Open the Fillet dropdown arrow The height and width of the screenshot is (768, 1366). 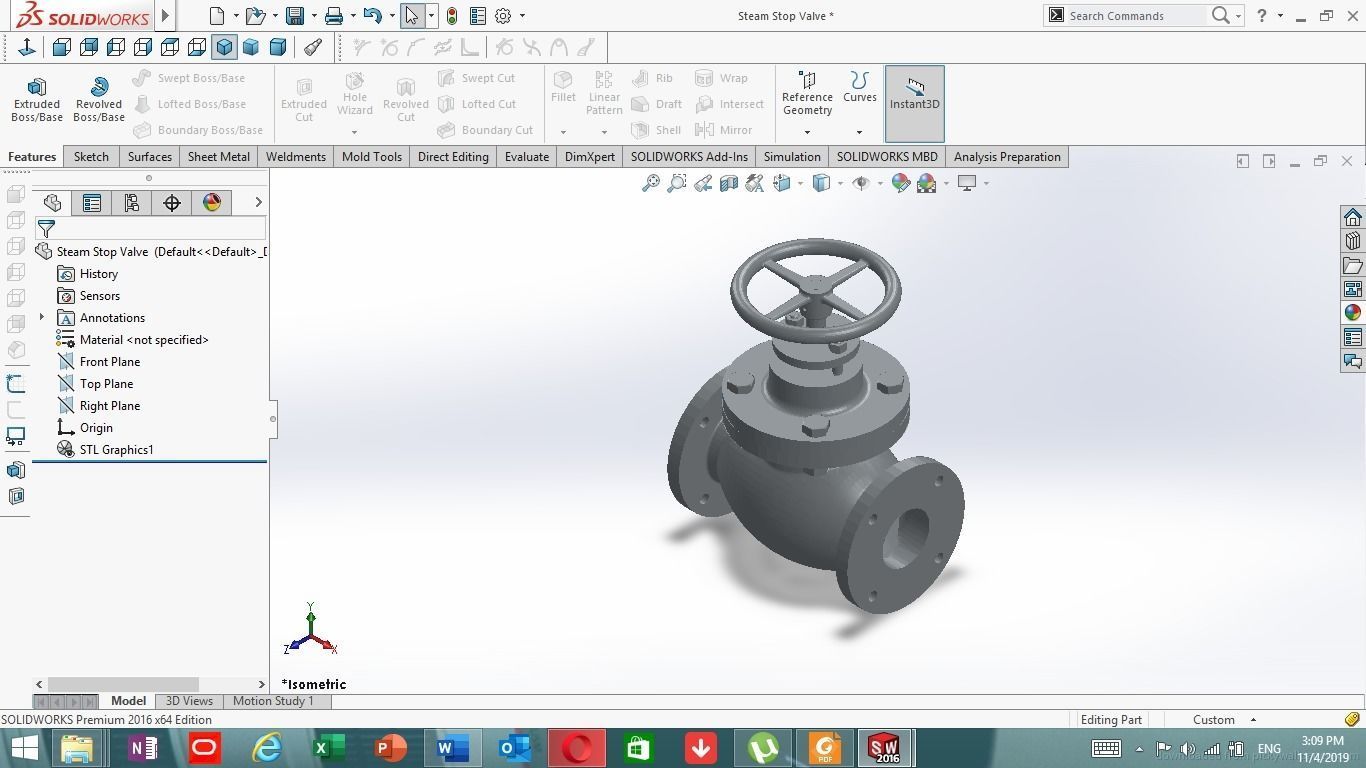[x=563, y=132]
